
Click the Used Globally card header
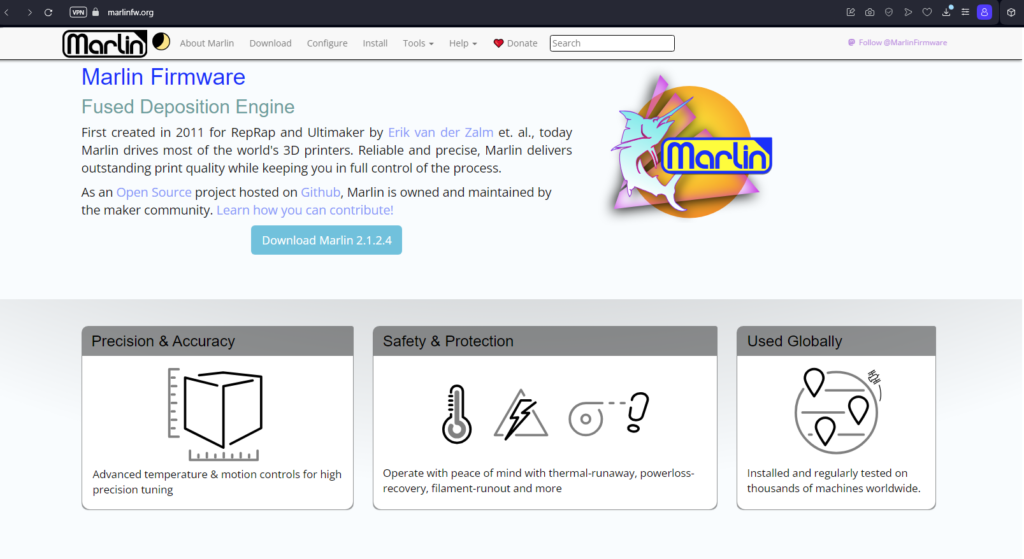[836, 341]
